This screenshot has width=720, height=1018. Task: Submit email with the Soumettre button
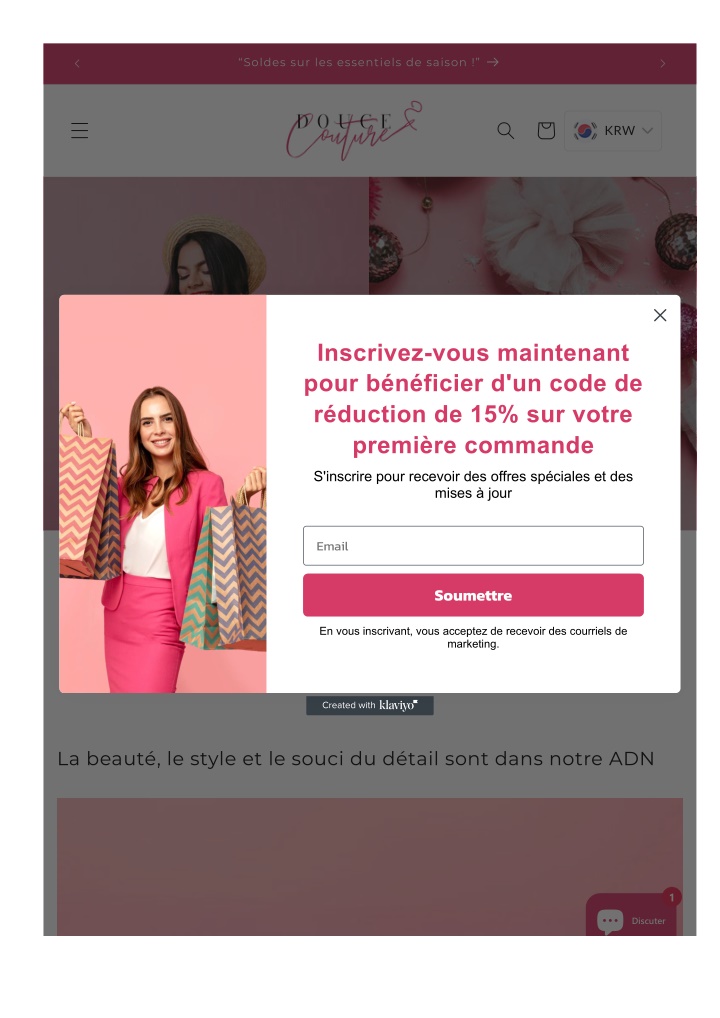(473, 595)
